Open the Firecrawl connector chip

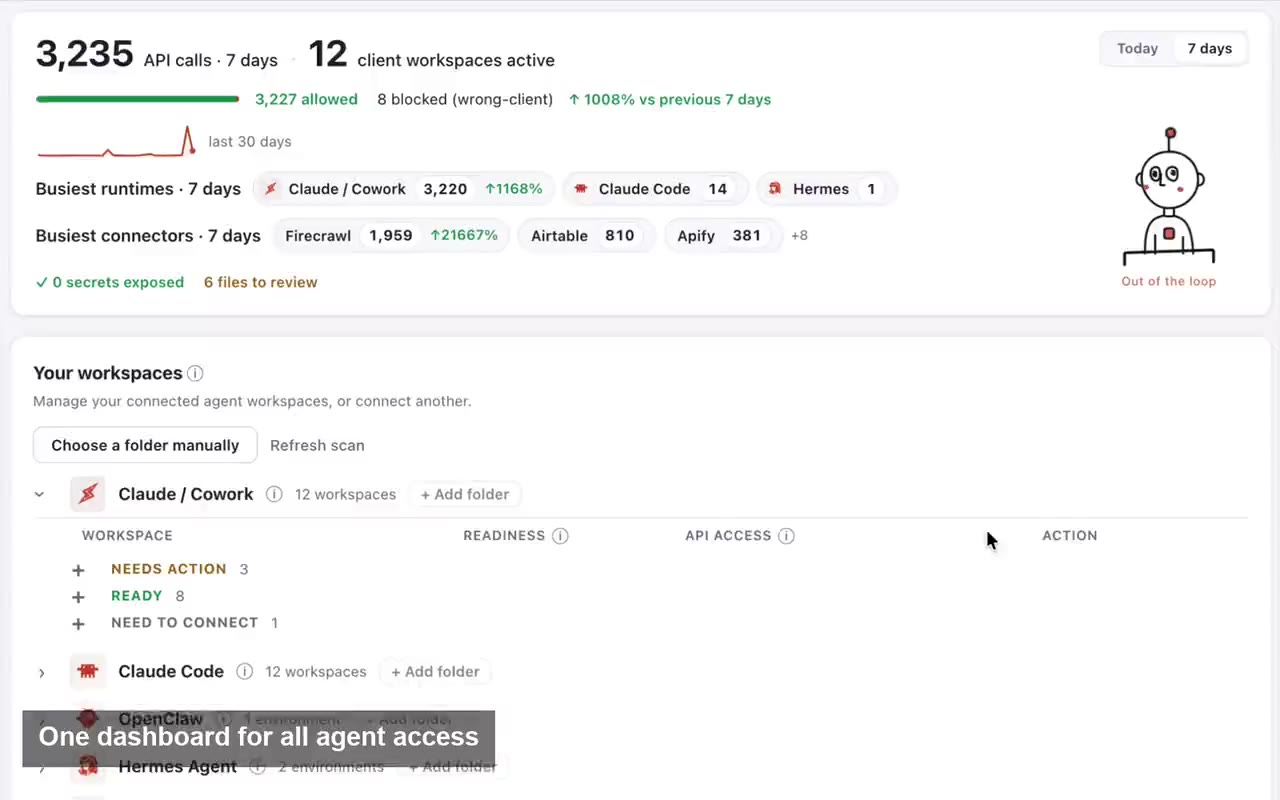[391, 236]
